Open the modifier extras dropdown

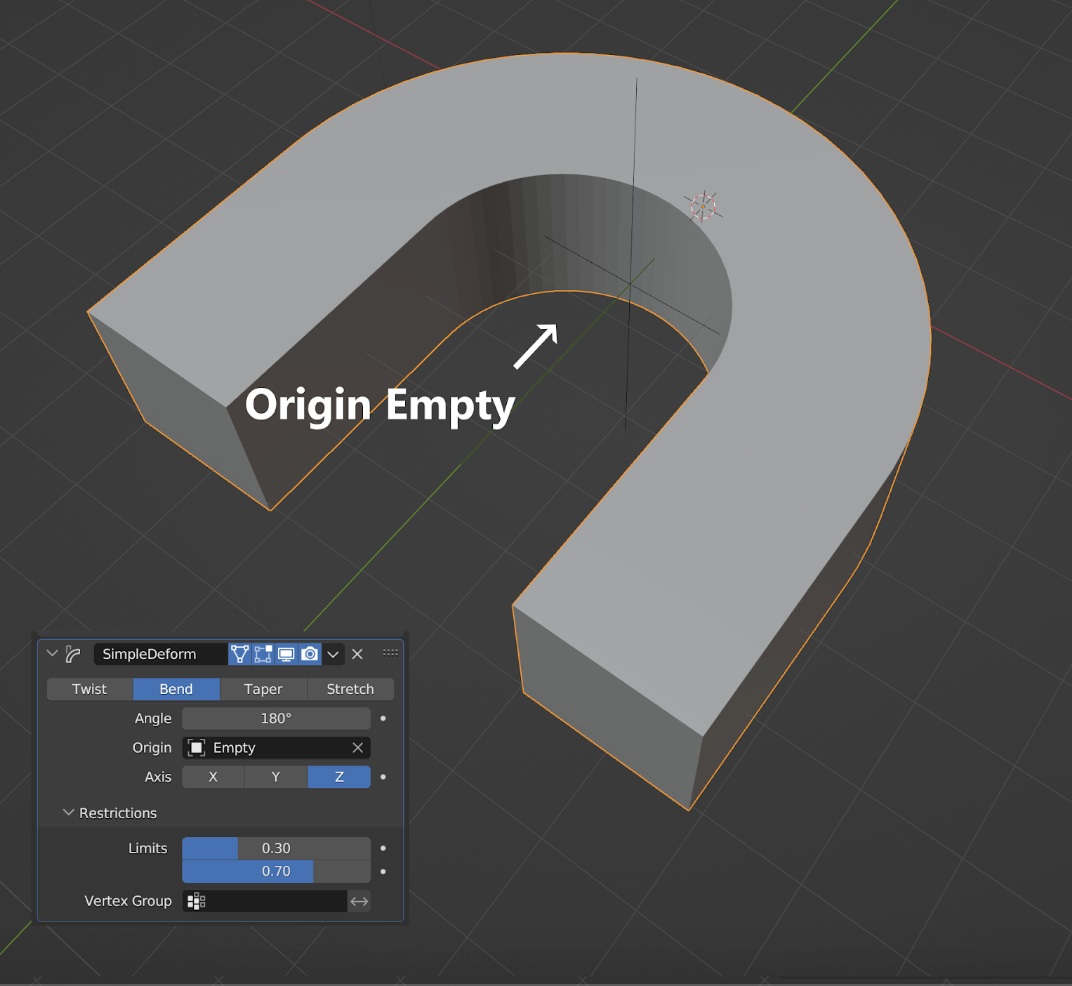333,654
